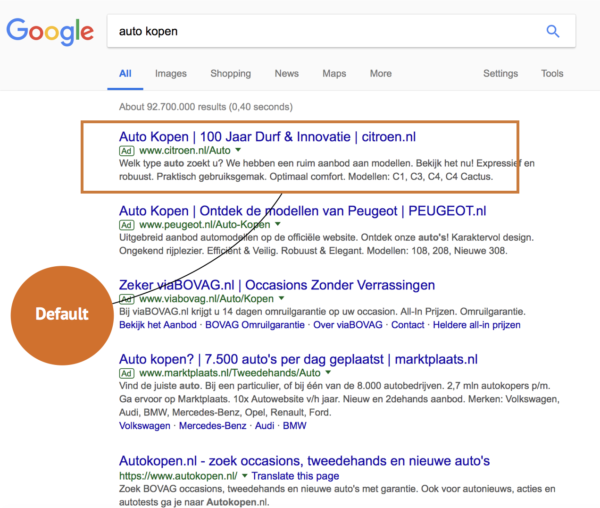600x508 pixels.
Task: Click 'Translate this page' link
Action: tap(295, 476)
